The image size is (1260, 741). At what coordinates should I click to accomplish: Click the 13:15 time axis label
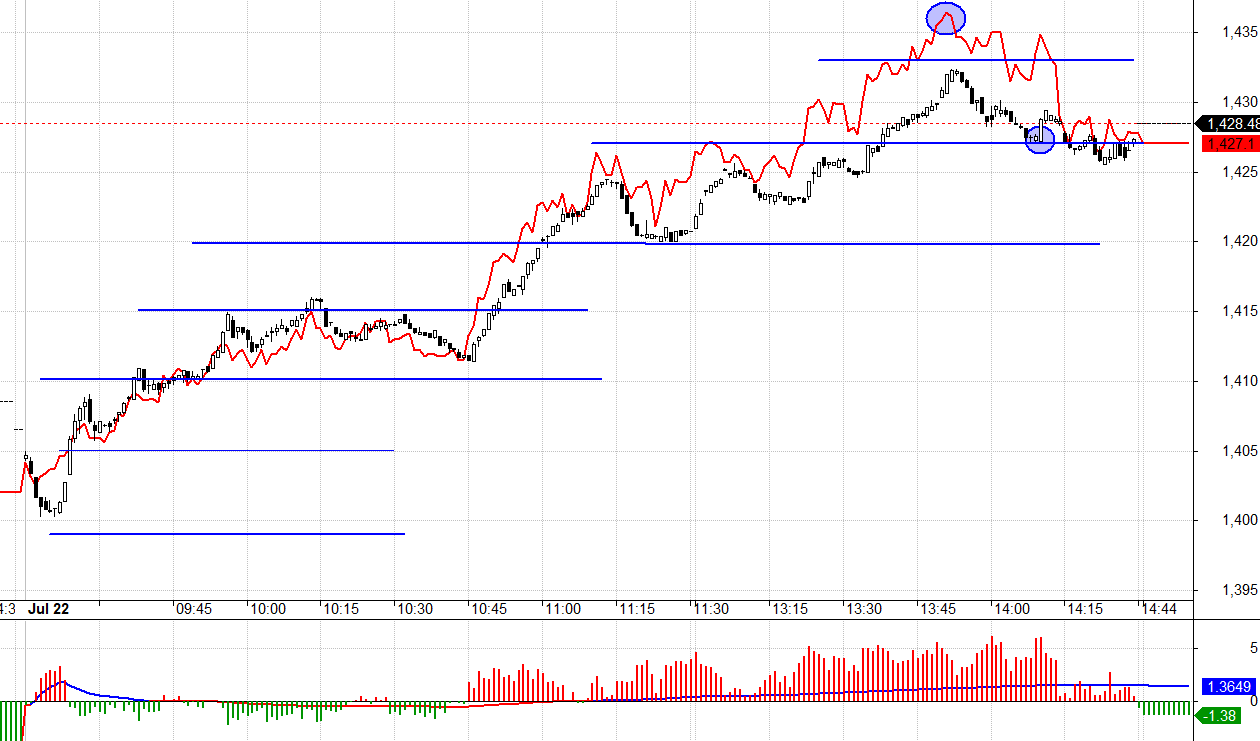point(790,608)
